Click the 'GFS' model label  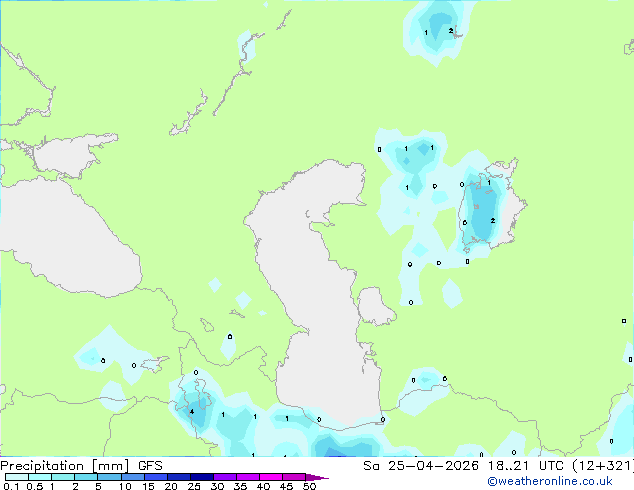pos(150,466)
